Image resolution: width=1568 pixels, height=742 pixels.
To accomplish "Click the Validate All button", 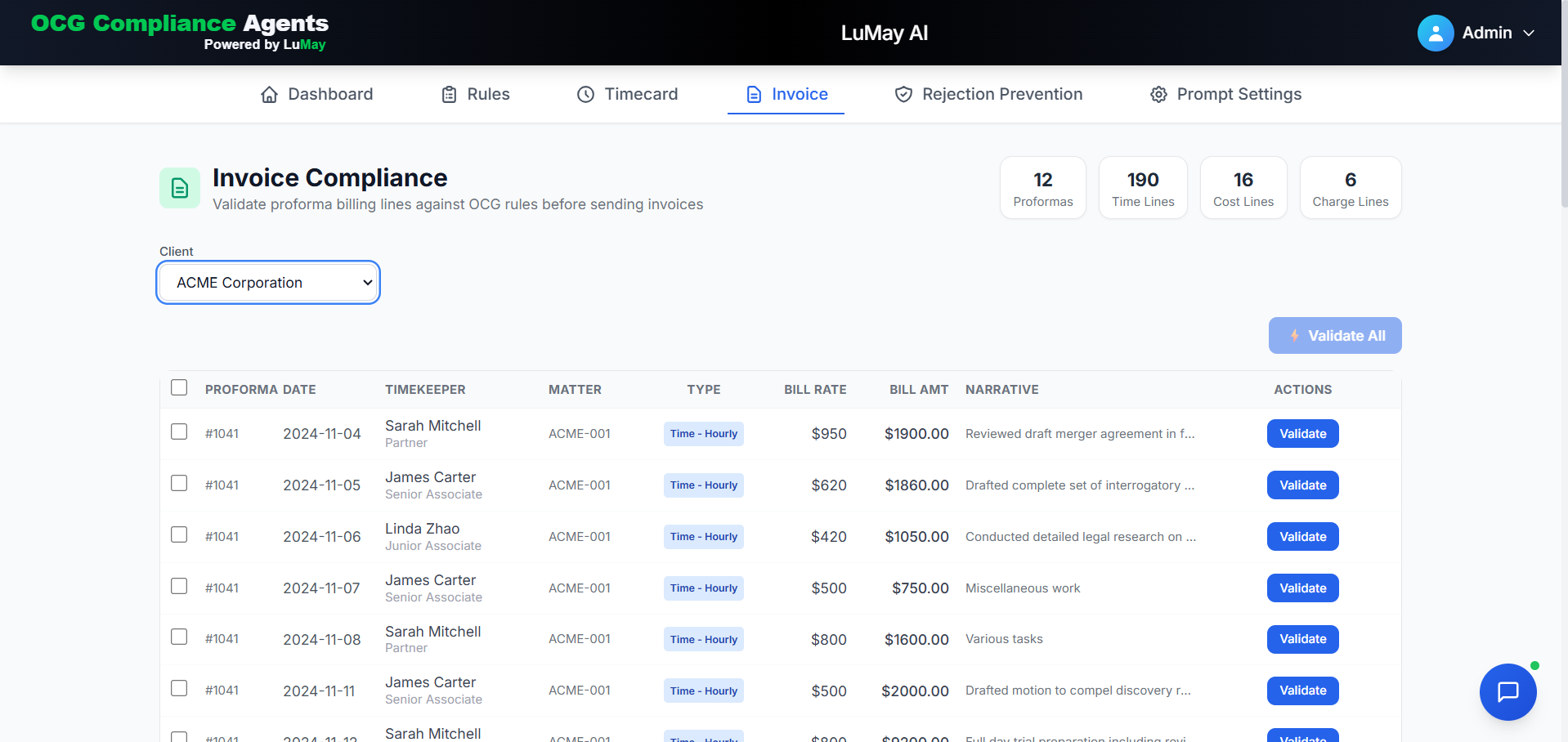I will tap(1335, 336).
